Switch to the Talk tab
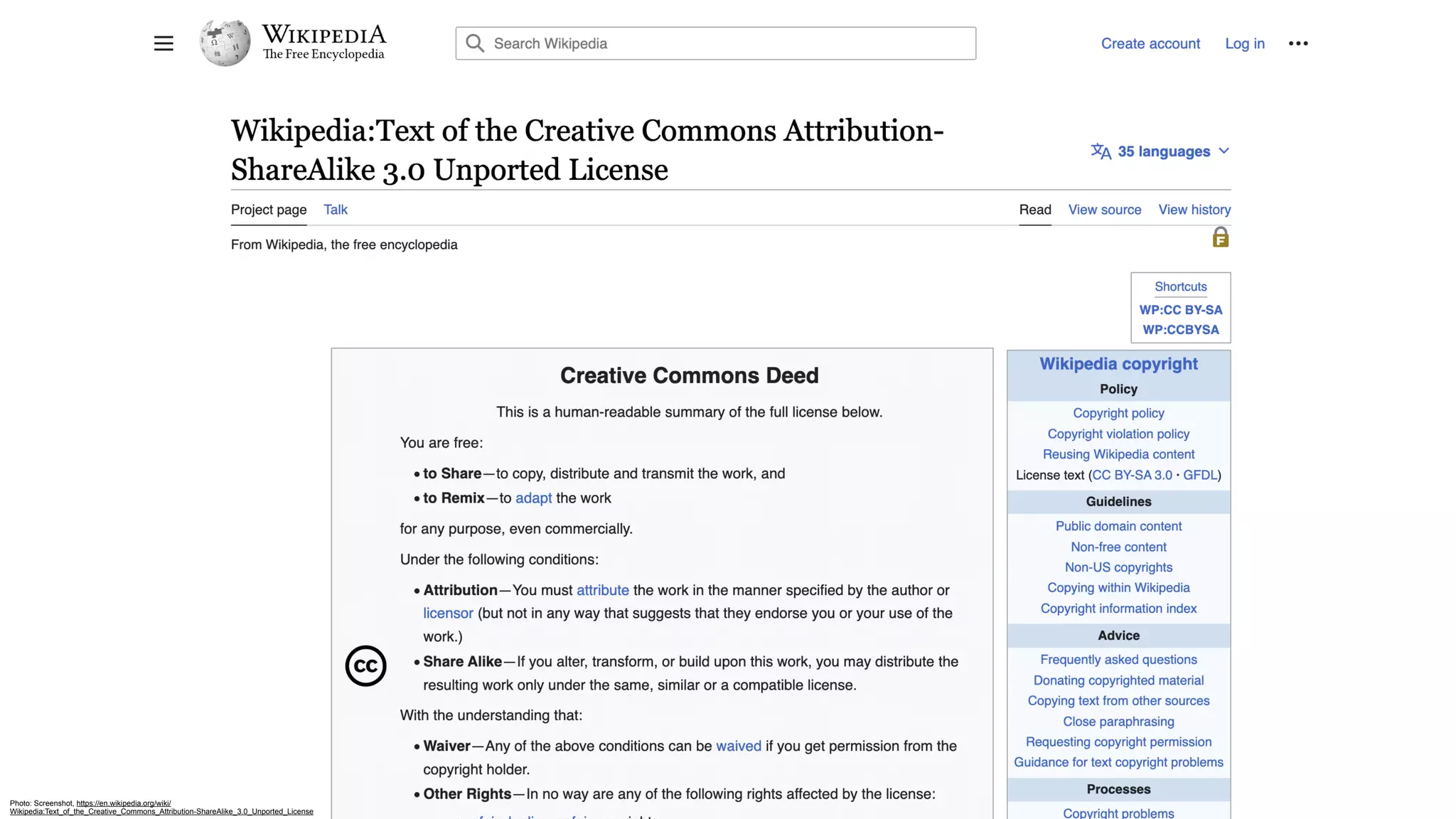 [335, 210]
